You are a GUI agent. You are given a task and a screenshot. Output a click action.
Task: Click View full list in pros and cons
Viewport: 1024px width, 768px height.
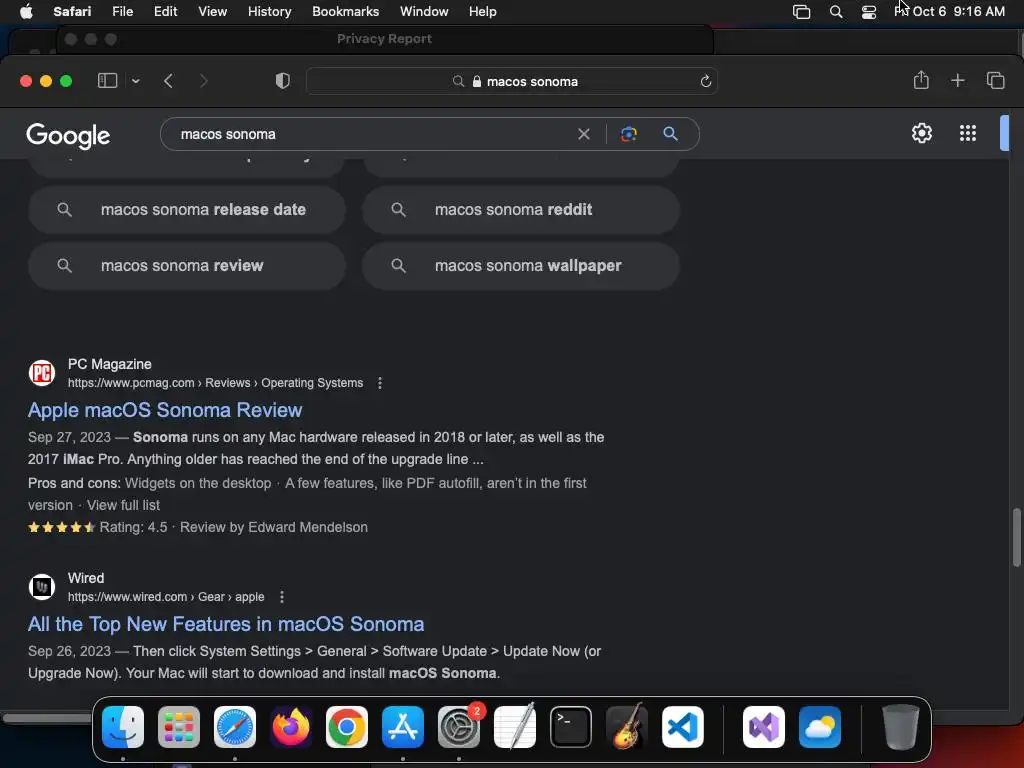tap(123, 505)
